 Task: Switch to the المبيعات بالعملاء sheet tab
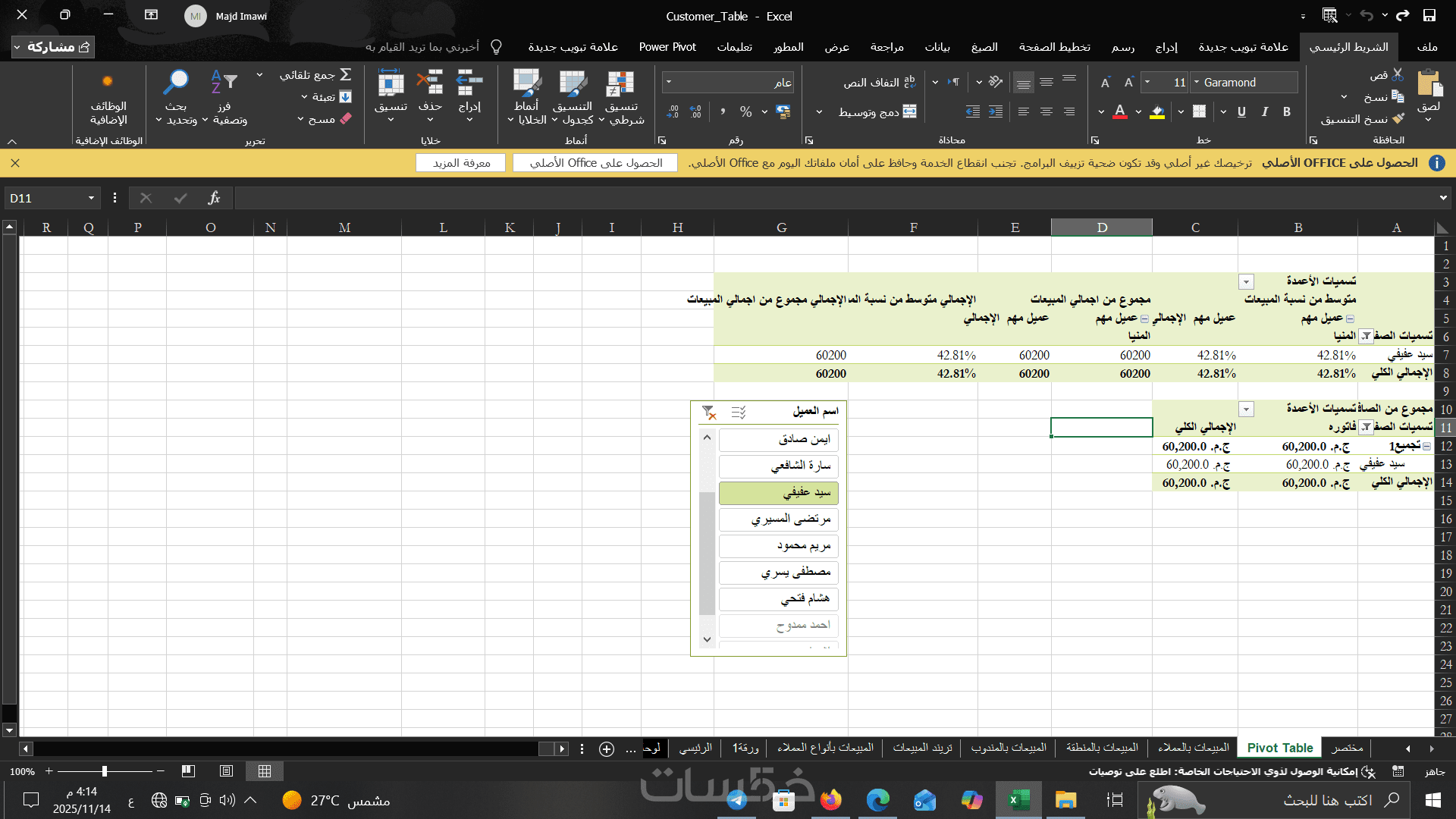[x=1193, y=748]
